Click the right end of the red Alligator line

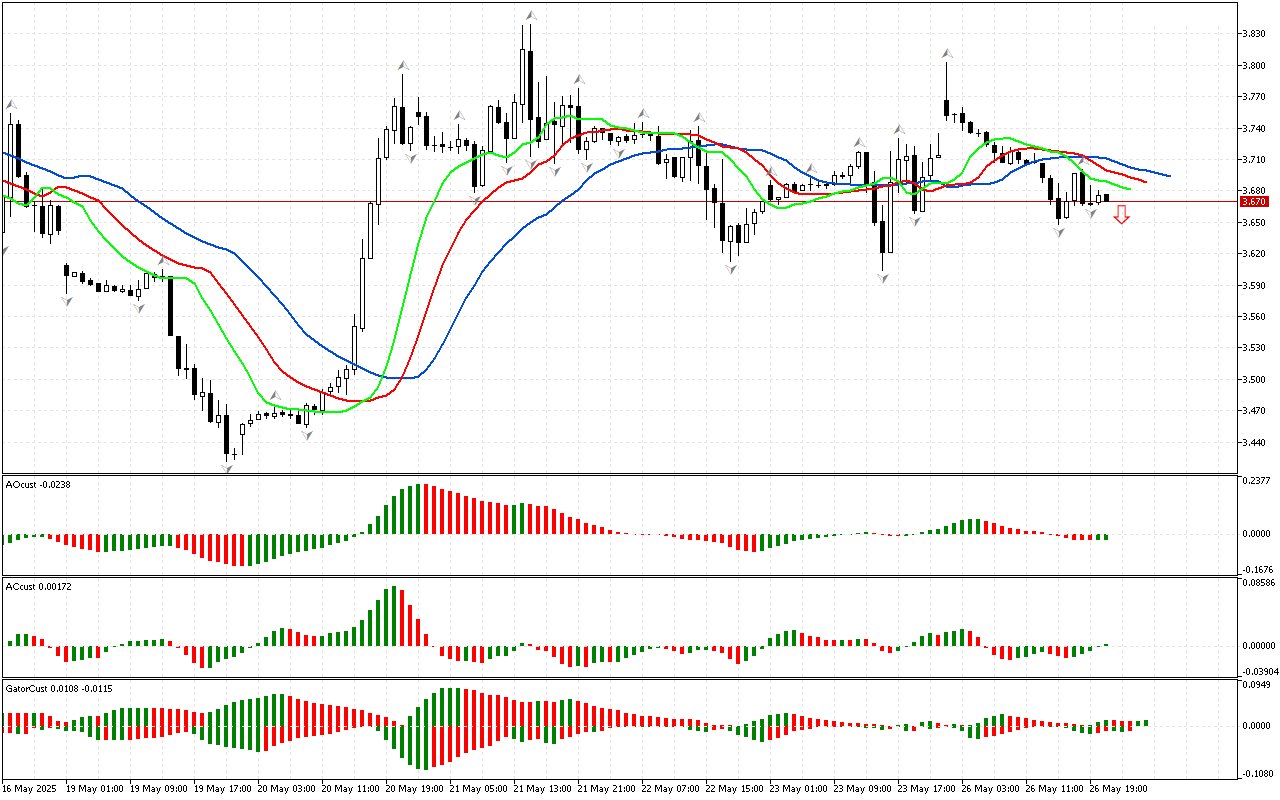pos(1144,183)
